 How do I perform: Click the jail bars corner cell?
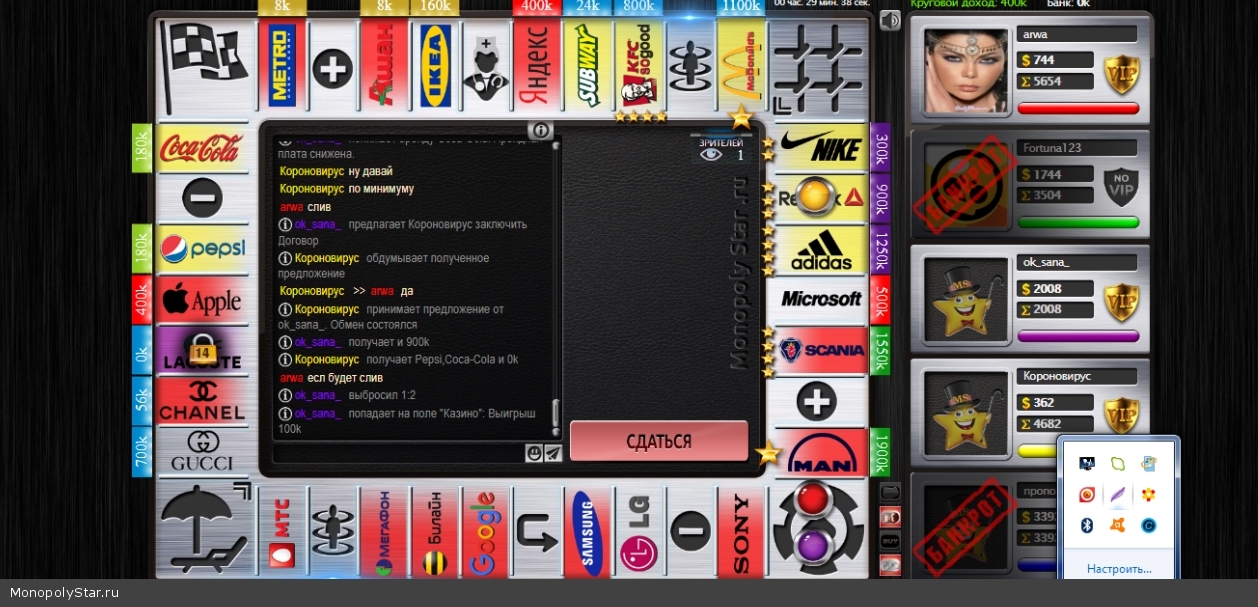[818, 67]
